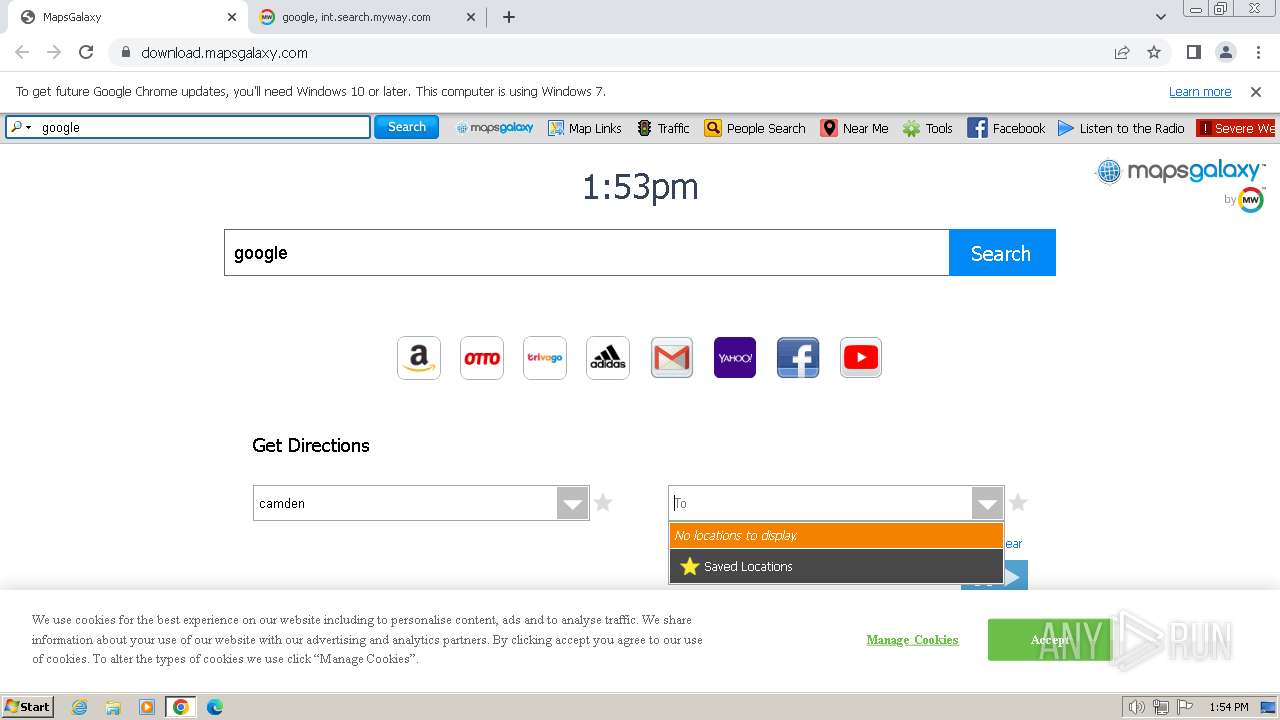Image resolution: width=1280 pixels, height=720 pixels.
Task: Expand the camden From location dropdown
Action: (x=573, y=503)
